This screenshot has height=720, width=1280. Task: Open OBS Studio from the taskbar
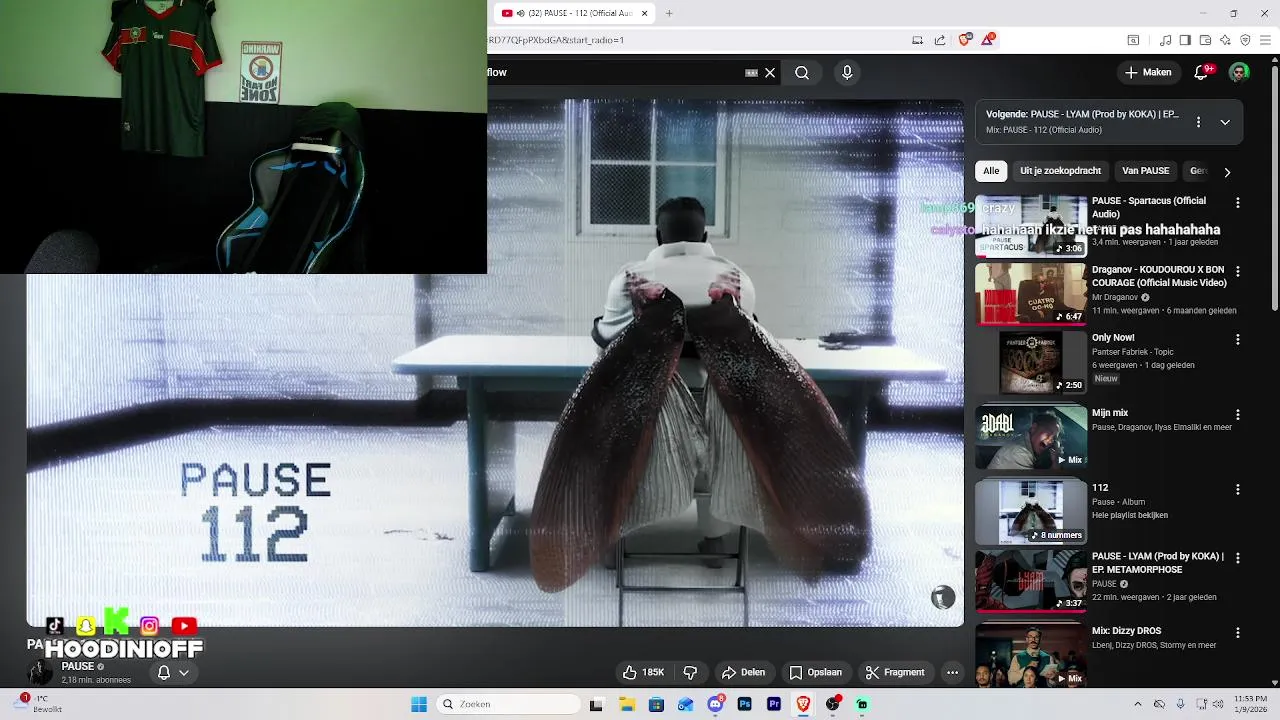833,704
